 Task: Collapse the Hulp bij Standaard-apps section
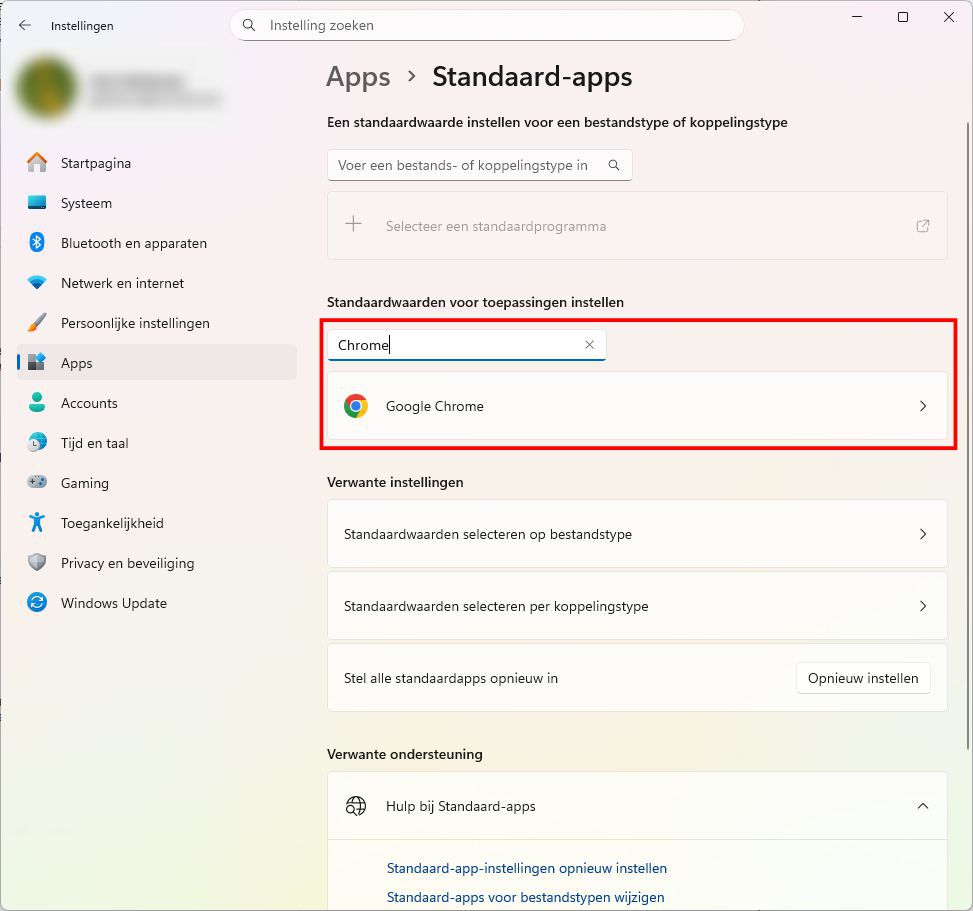(x=922, y=806)
